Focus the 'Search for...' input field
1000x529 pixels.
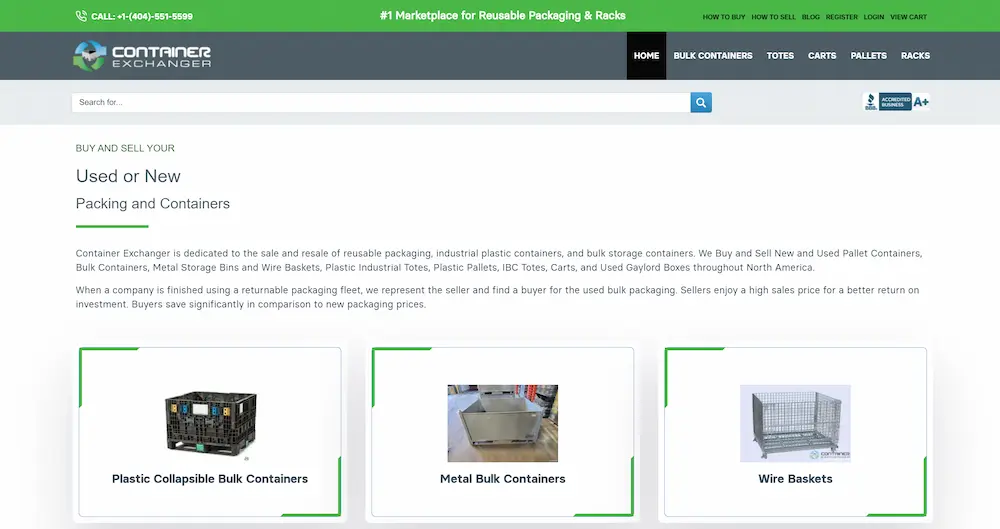381,102
